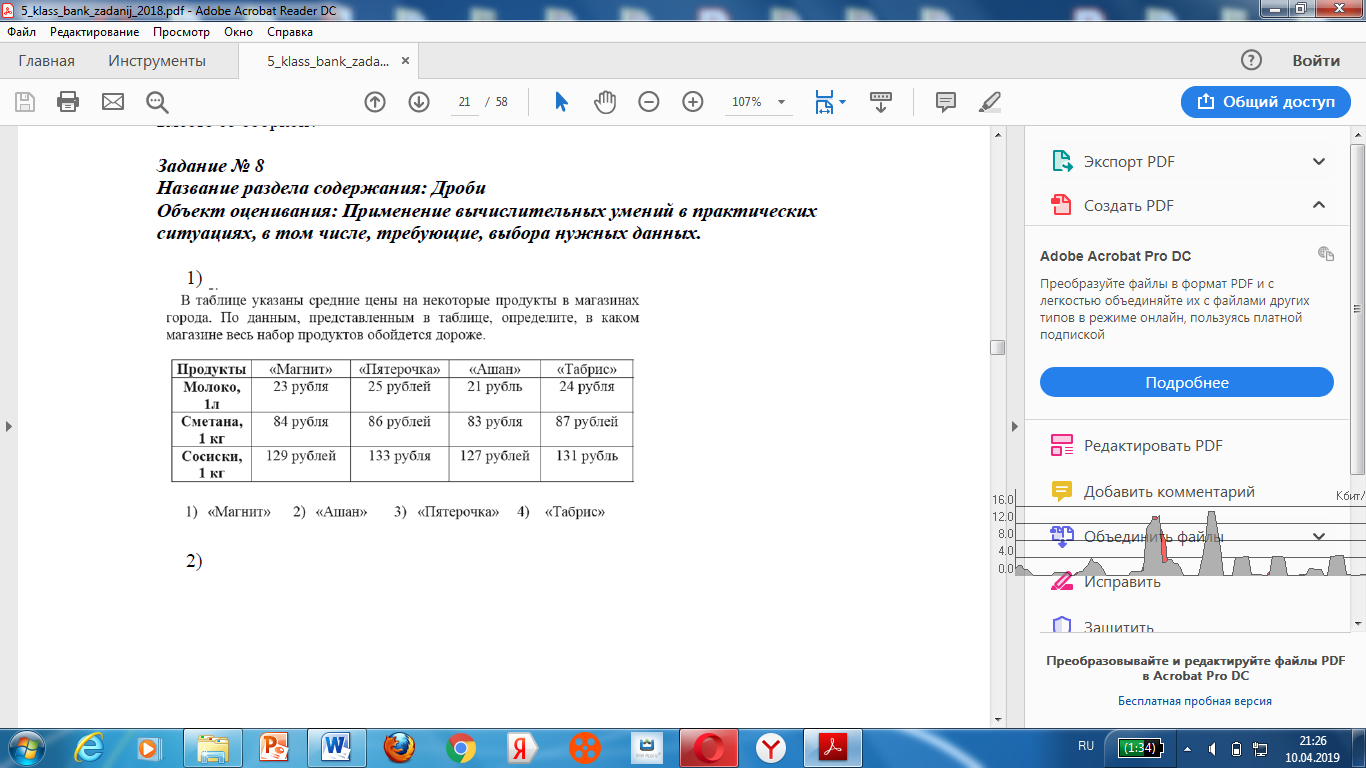
Task: Open fit page options dropdown arrow
Action: [x=842, y=102]
